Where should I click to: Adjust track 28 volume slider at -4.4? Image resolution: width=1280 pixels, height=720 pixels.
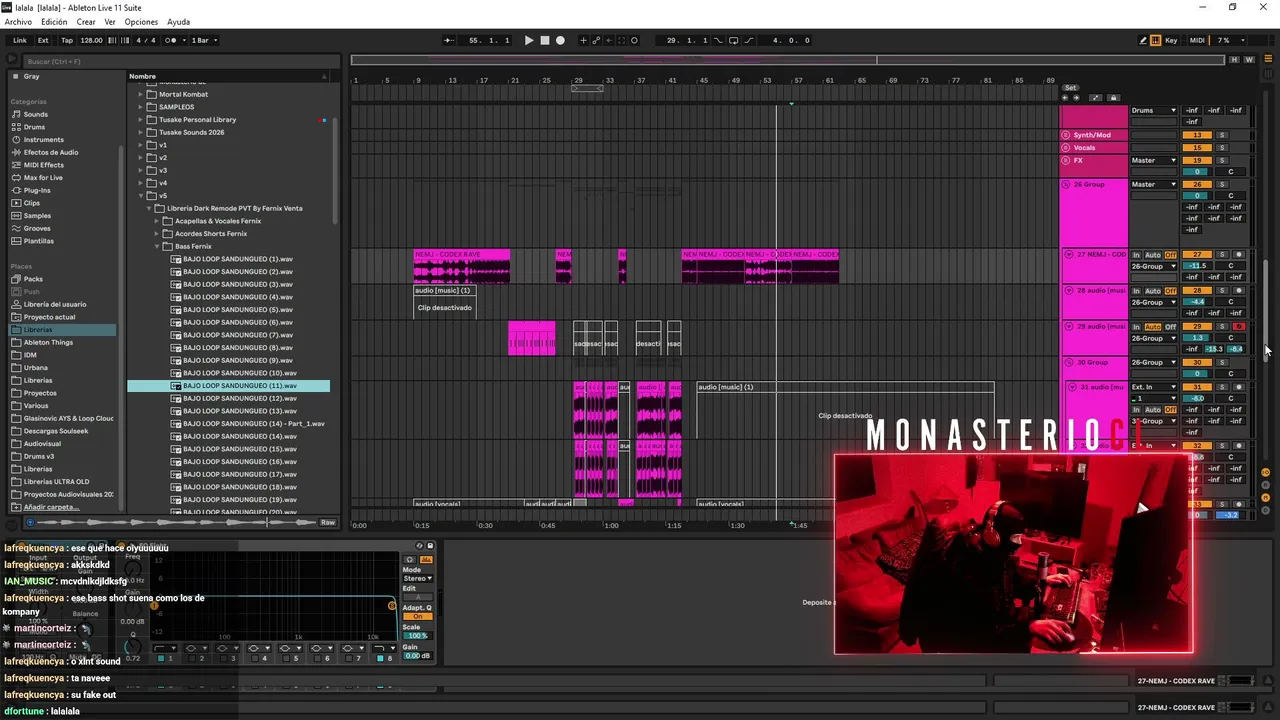click(x=1197, y=302)
